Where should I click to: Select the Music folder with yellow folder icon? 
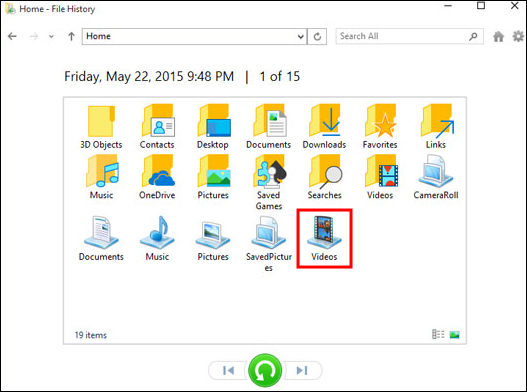101,177
